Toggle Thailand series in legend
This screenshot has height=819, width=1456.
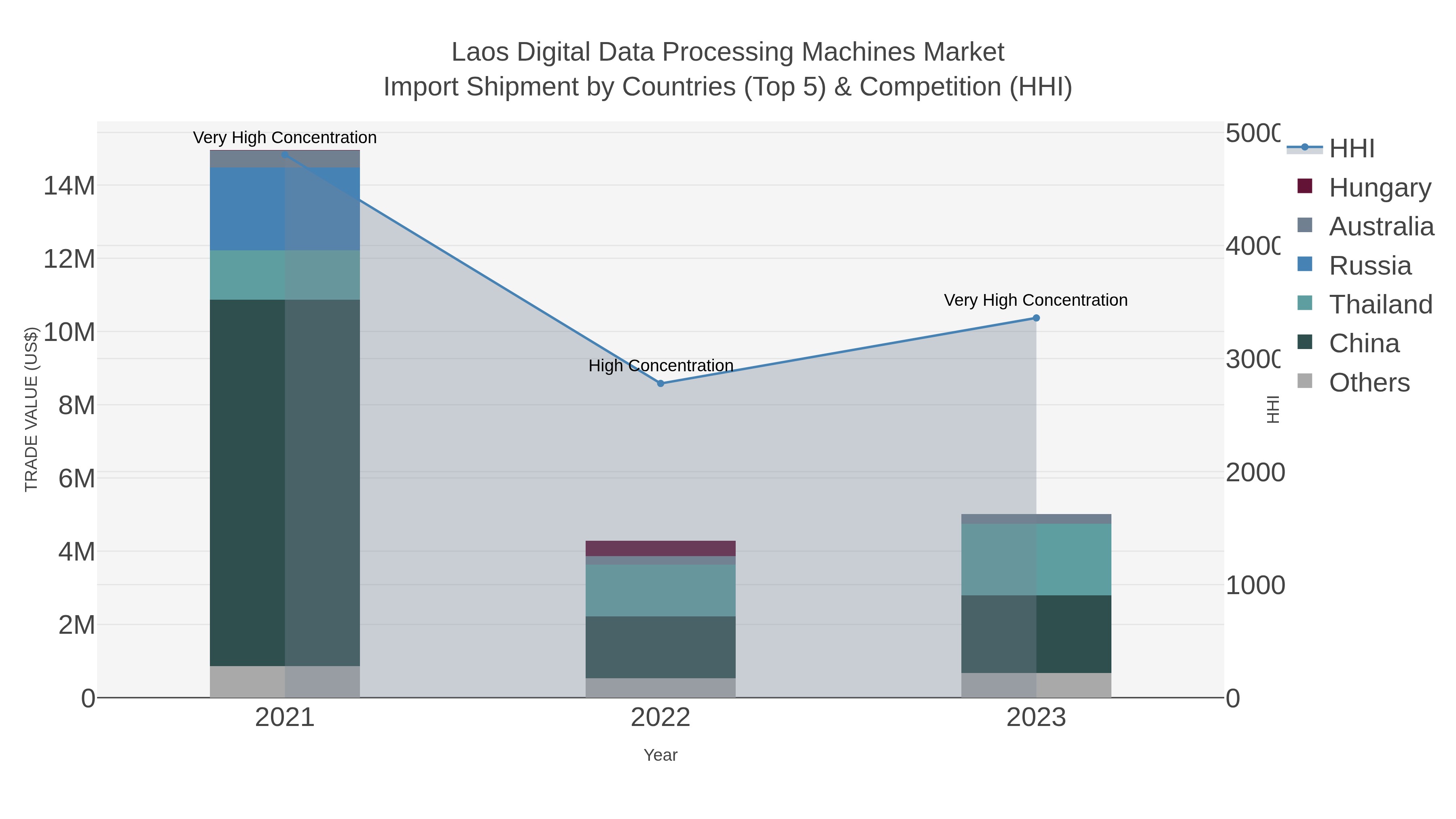tap(1365, 305)
